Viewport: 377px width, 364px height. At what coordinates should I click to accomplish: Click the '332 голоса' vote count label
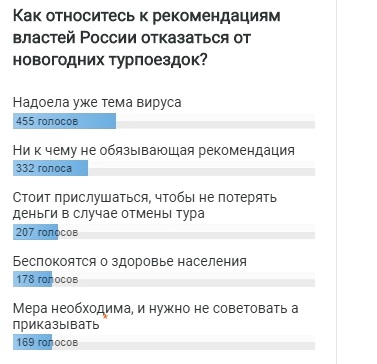[44, 168]
